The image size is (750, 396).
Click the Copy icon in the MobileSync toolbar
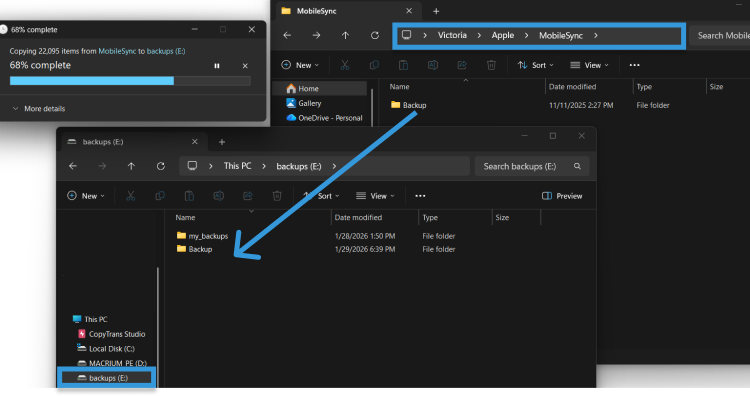click(x=374, y=65)
